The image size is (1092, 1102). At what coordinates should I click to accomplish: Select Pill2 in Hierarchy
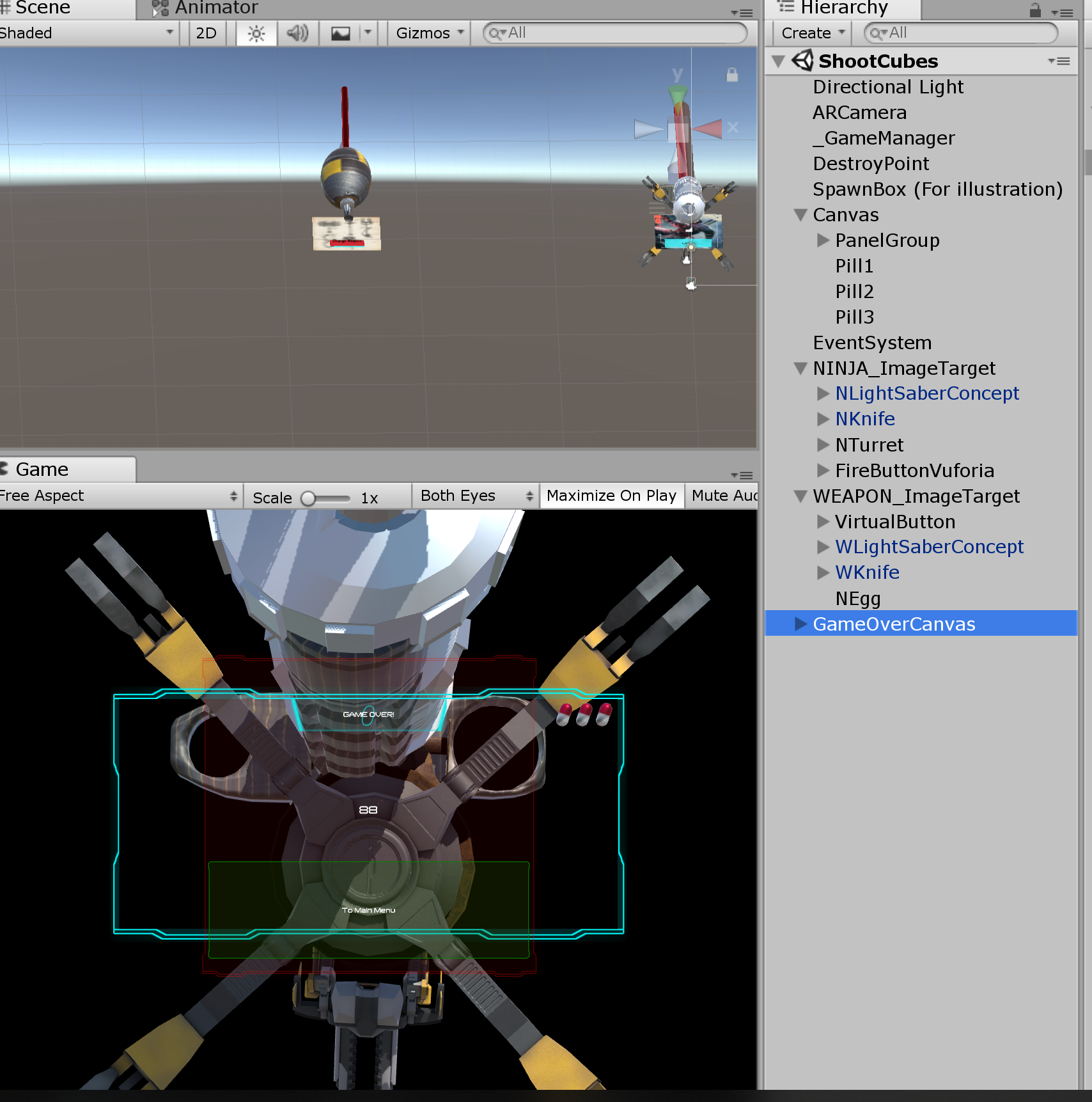[x=921, y=292]
